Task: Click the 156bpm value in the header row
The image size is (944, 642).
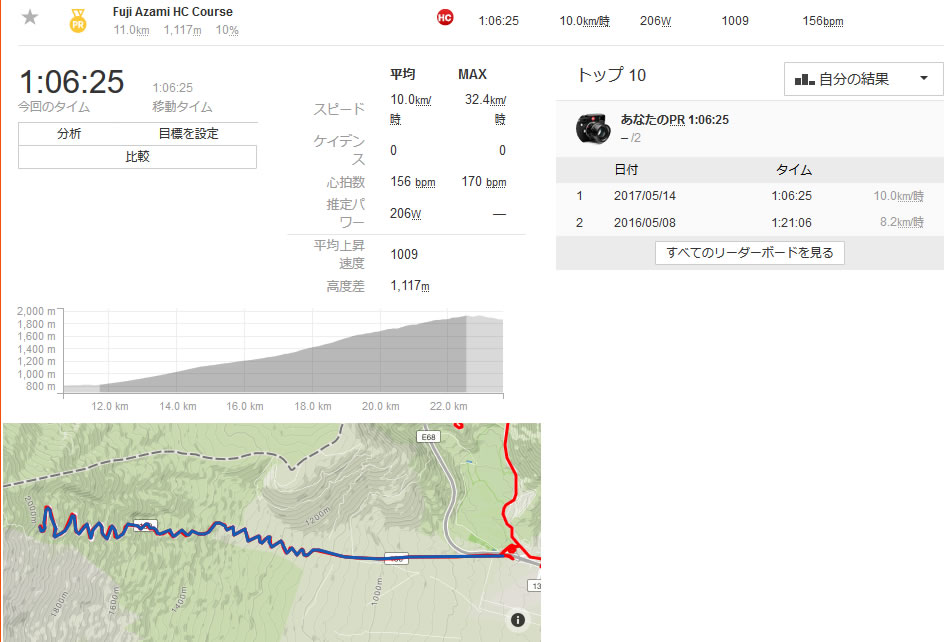Action: click(822, 21)
